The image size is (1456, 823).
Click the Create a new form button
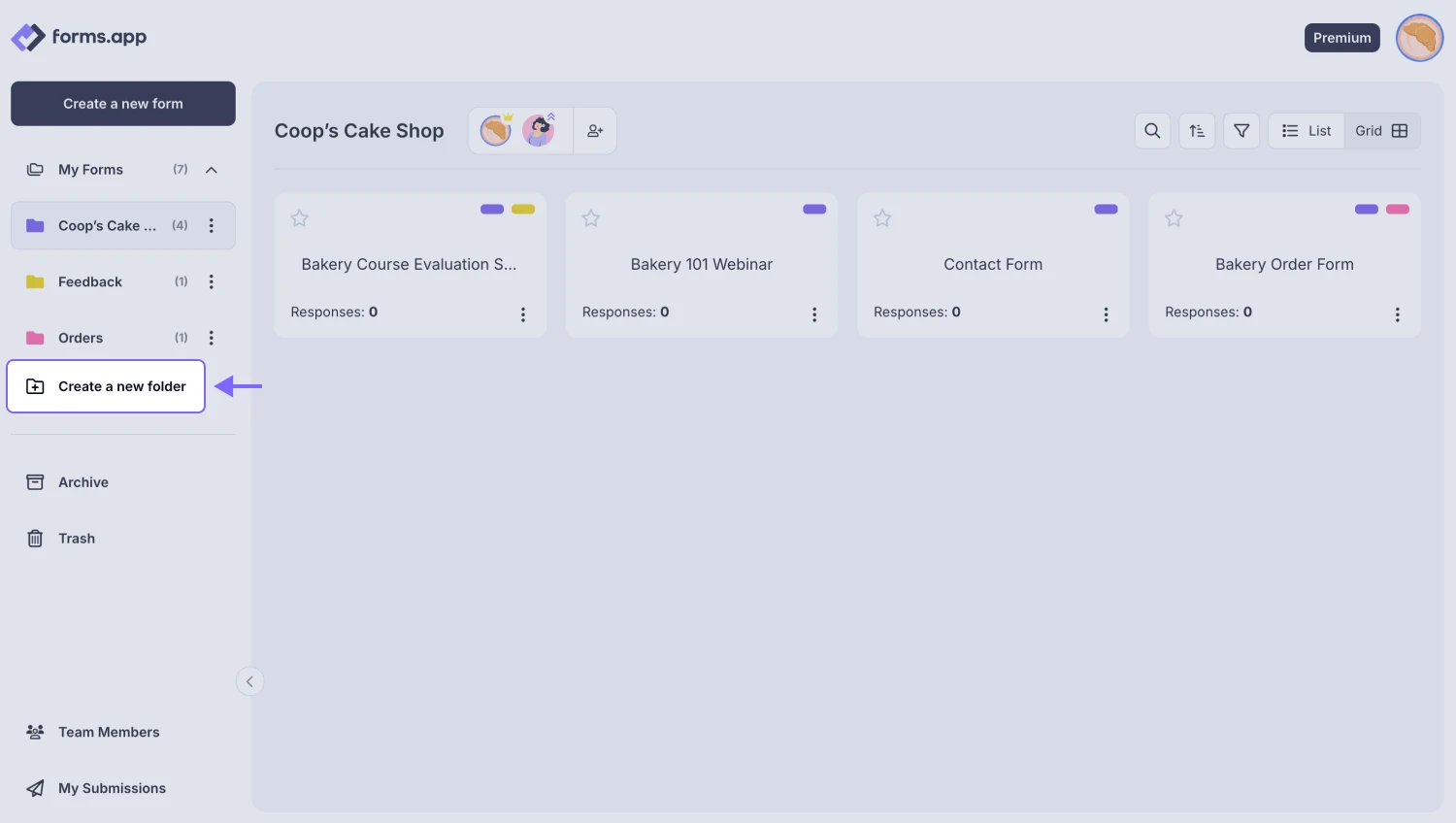(x=122, y=103)
